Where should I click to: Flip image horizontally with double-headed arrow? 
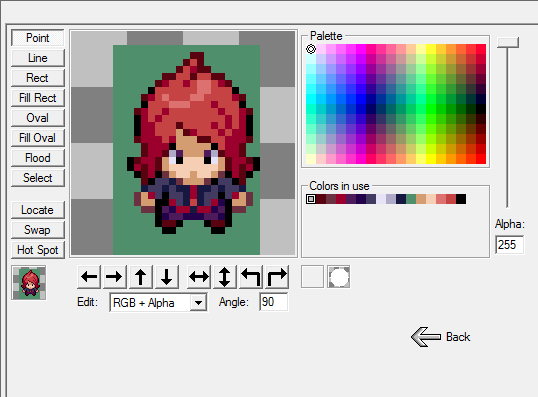click(199, 277)
